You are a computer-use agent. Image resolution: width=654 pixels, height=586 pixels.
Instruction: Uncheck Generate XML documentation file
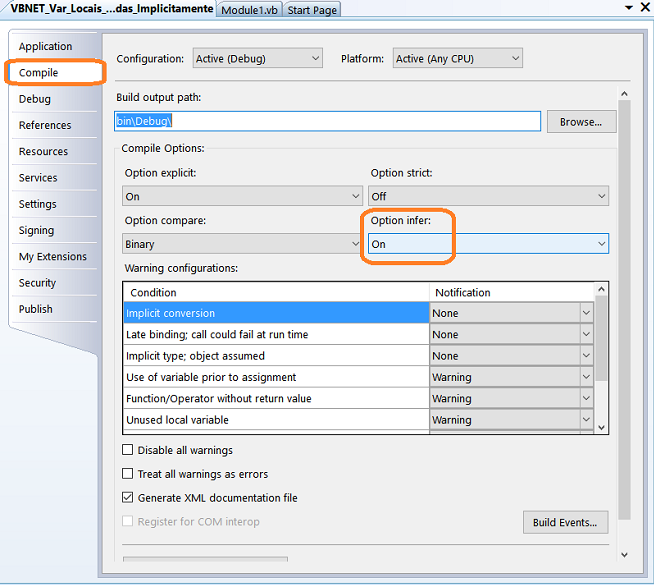tap(127, 497)
